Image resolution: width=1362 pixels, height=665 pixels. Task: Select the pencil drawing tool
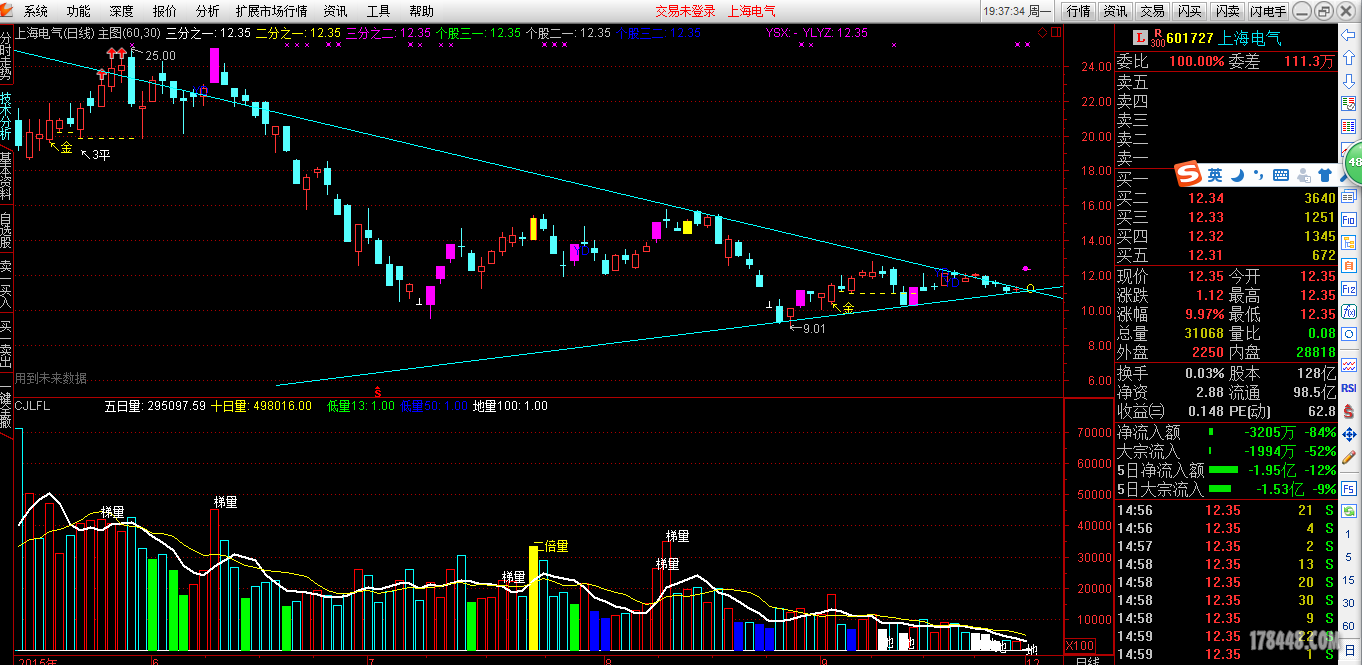[1349, 456]
